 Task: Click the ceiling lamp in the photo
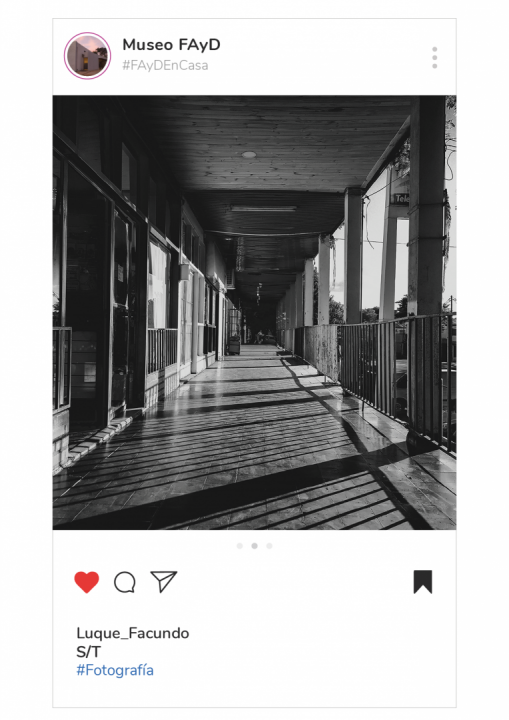click(x=249, y=155)
